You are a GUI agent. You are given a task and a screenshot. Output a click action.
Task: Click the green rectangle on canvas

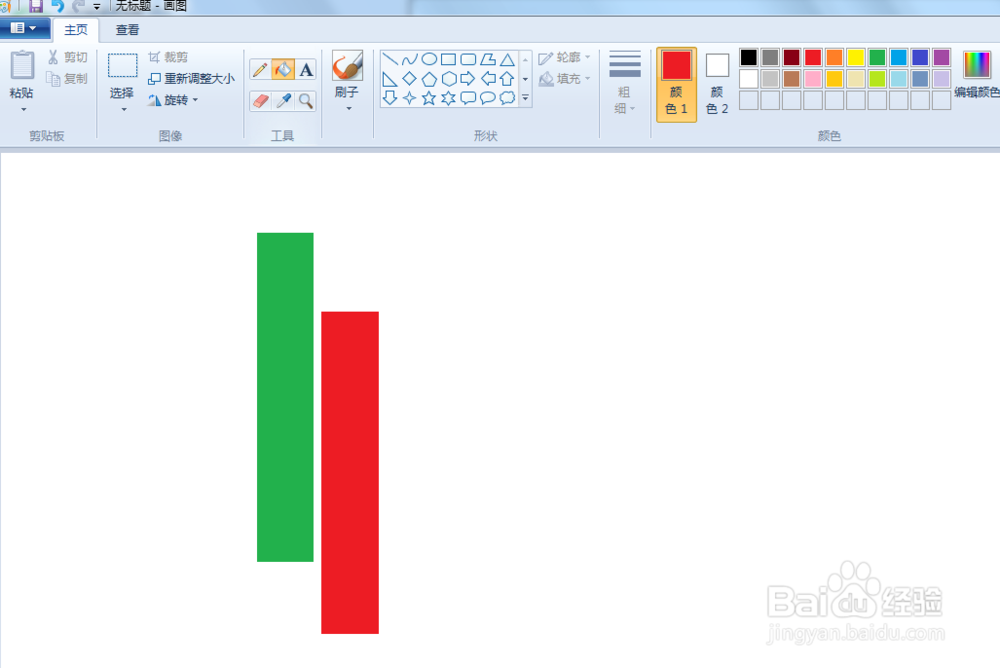pyautogui.click(x=285, y=397)
